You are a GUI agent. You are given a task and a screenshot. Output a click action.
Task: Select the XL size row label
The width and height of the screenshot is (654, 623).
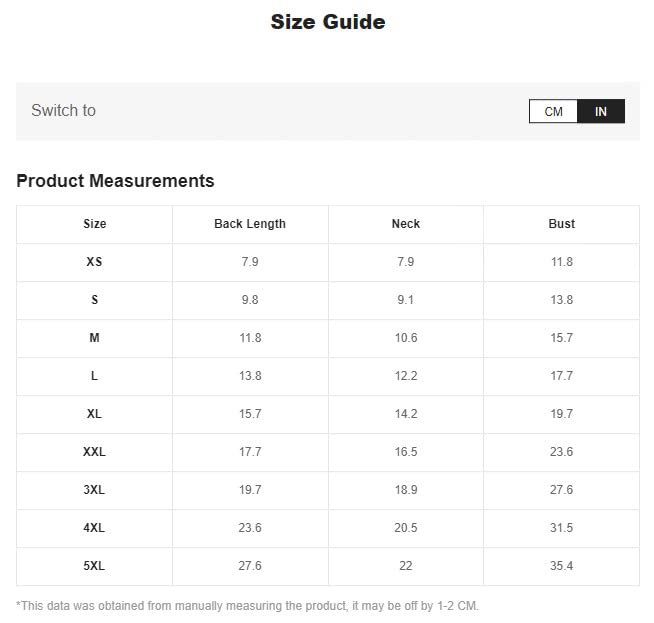[x=94, y=414]
